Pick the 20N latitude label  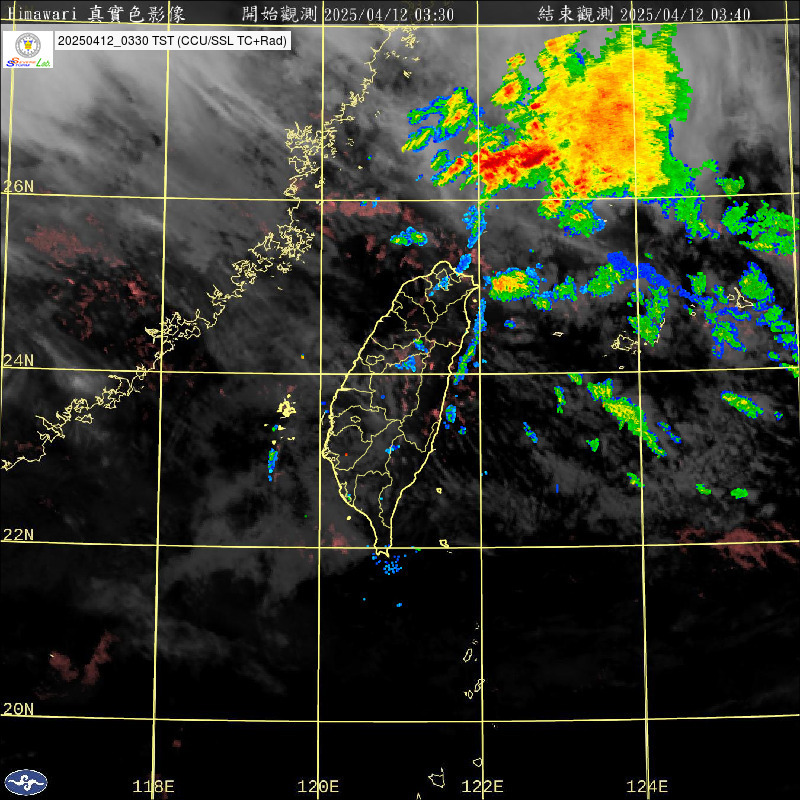pos(18,709)
